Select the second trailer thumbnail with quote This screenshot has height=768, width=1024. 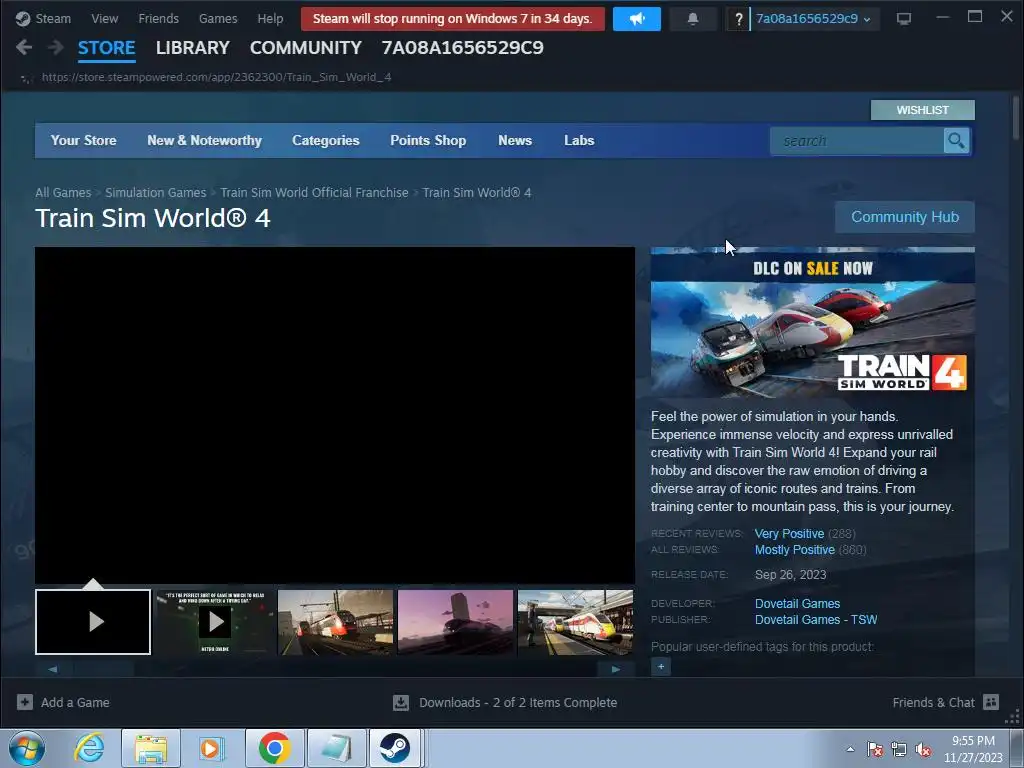[x=215, y=622]
